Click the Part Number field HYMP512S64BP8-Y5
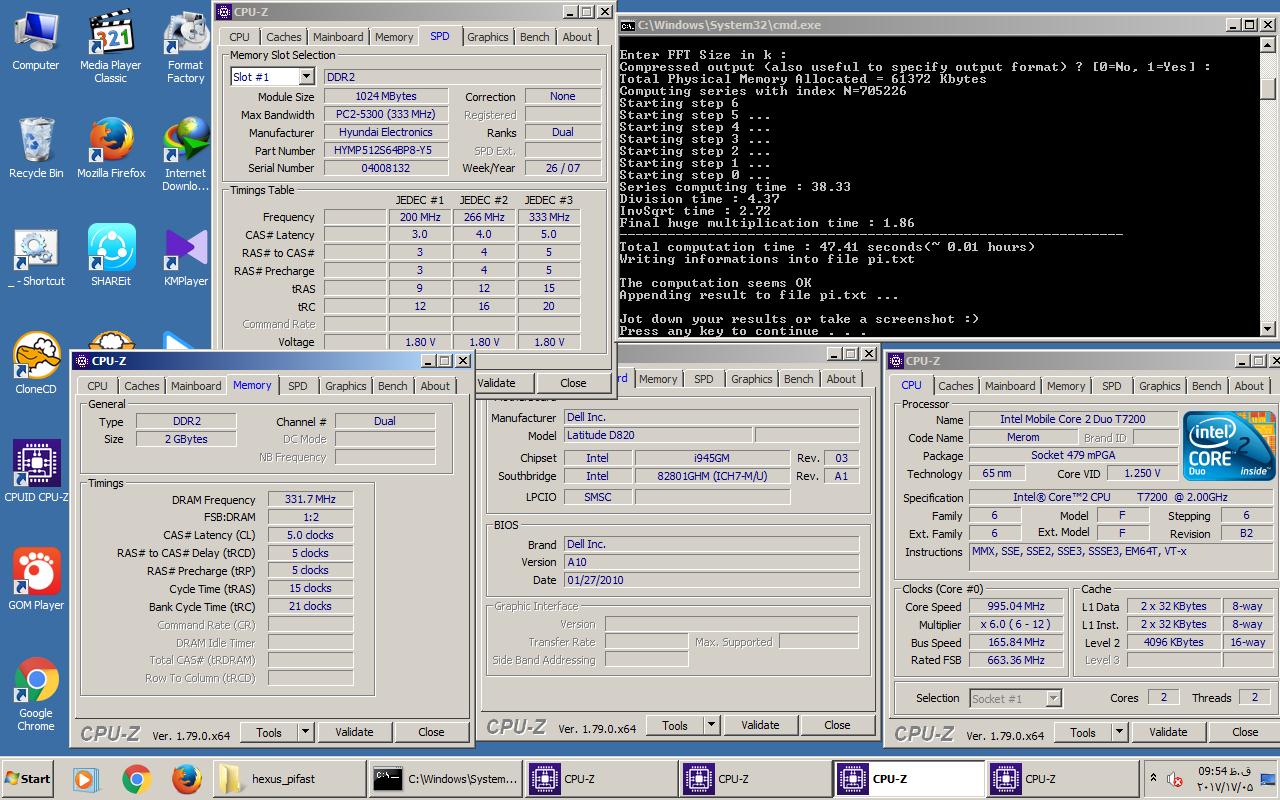This screenshot has width=1280, height=800. pyautogui.click(x=385, y=151)
